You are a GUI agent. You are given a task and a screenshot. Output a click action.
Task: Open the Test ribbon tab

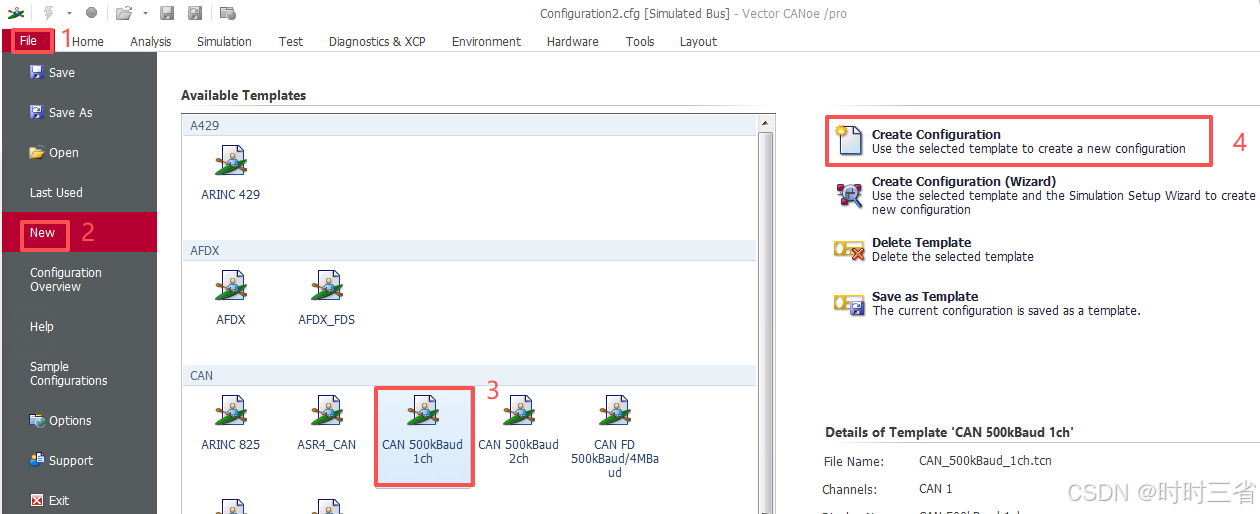(291, 41)
